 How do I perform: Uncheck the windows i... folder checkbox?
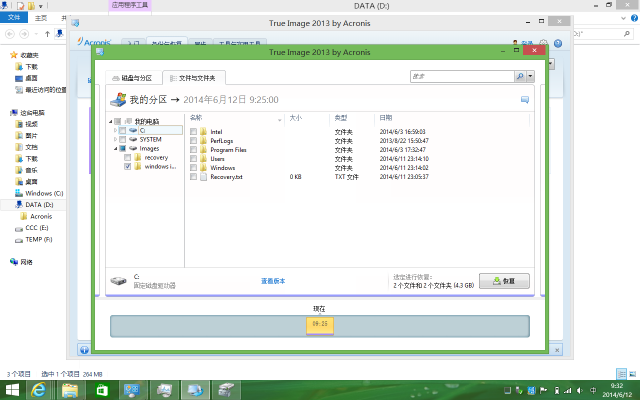coord(127,167)
